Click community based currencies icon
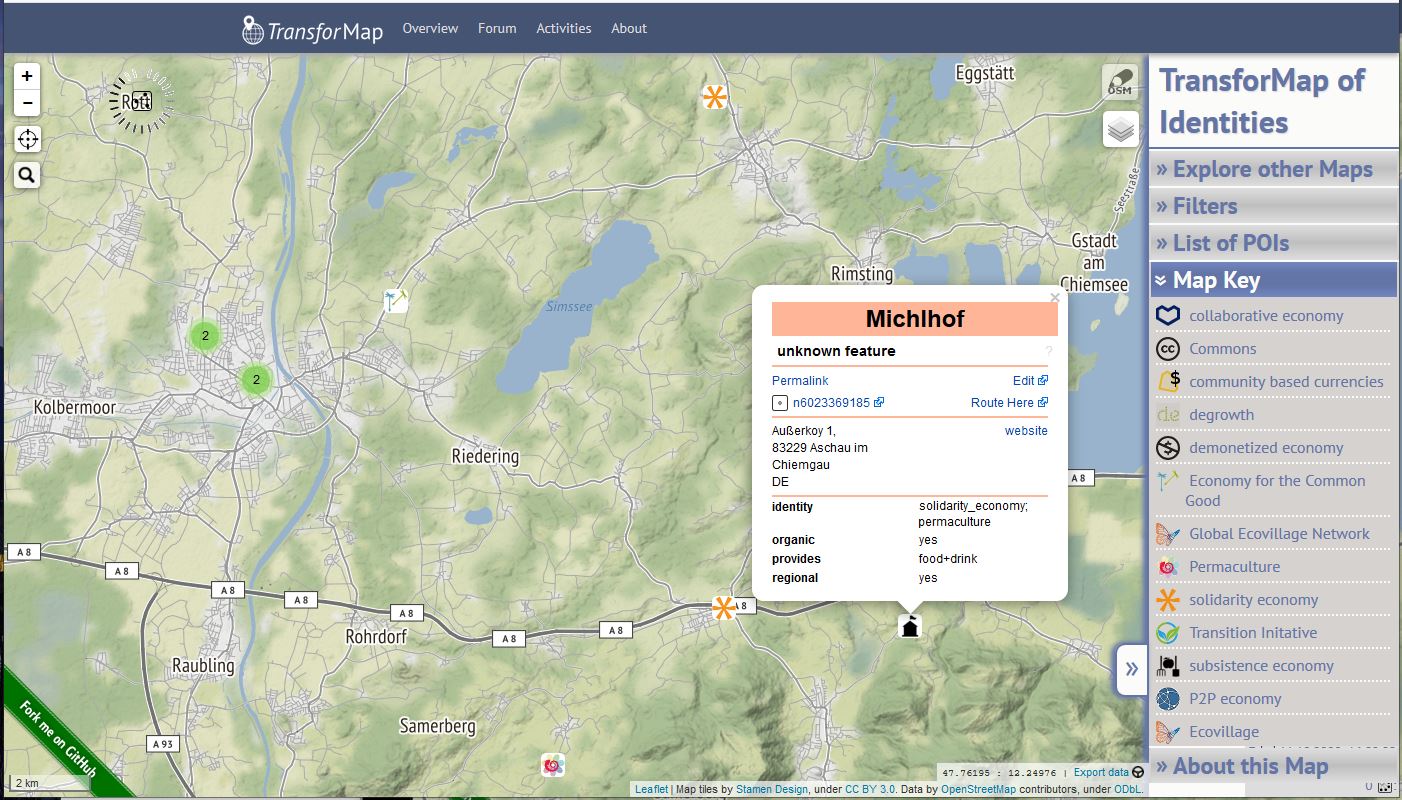 click(1168, 382)
